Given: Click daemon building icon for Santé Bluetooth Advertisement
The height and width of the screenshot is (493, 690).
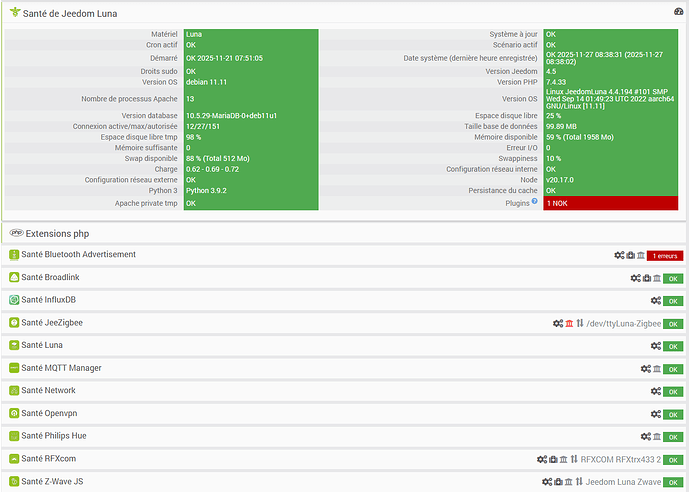Looking at the screenshot, I should (641, 255).
